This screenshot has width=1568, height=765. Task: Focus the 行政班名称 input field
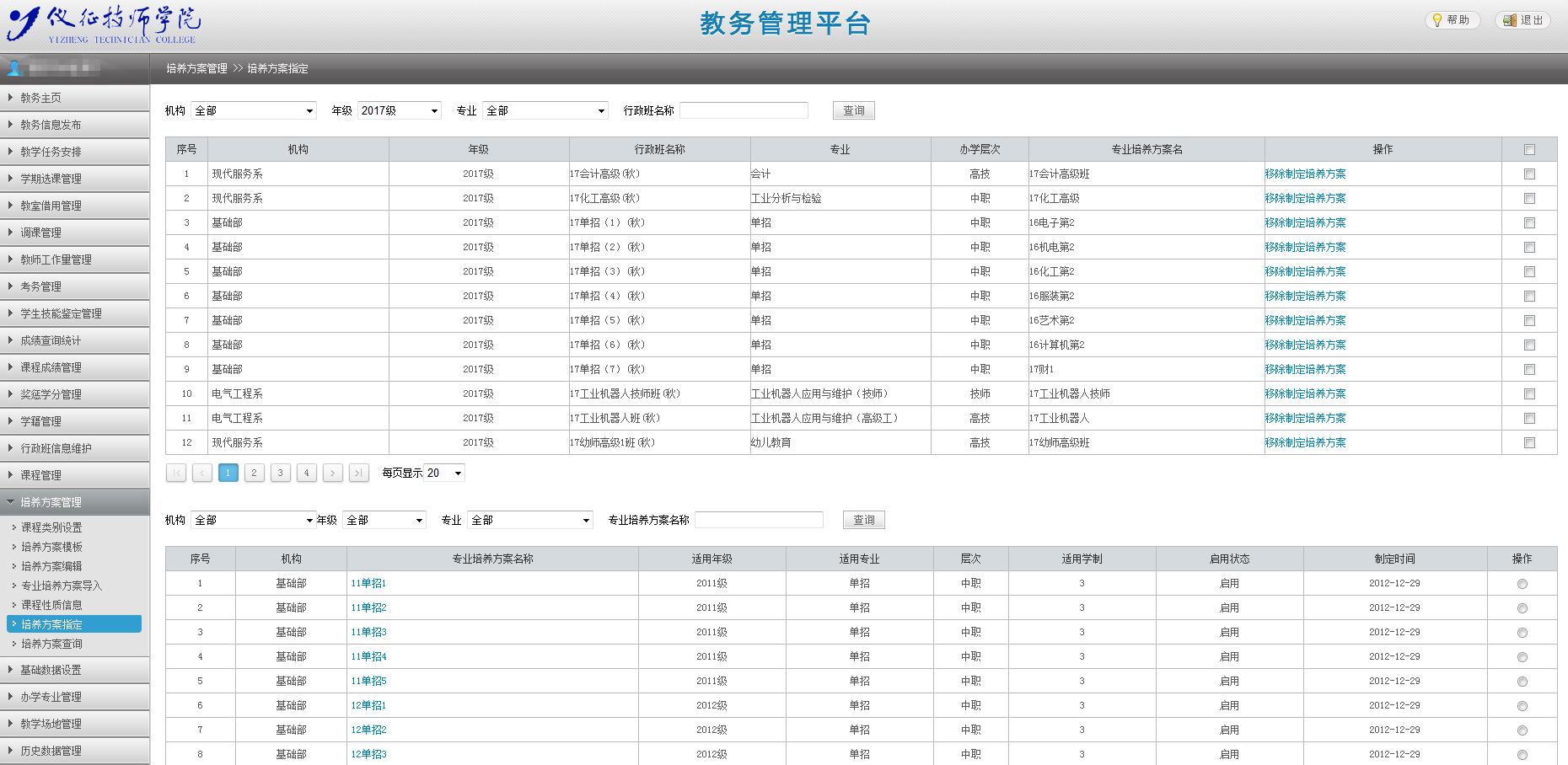[744, 110]
